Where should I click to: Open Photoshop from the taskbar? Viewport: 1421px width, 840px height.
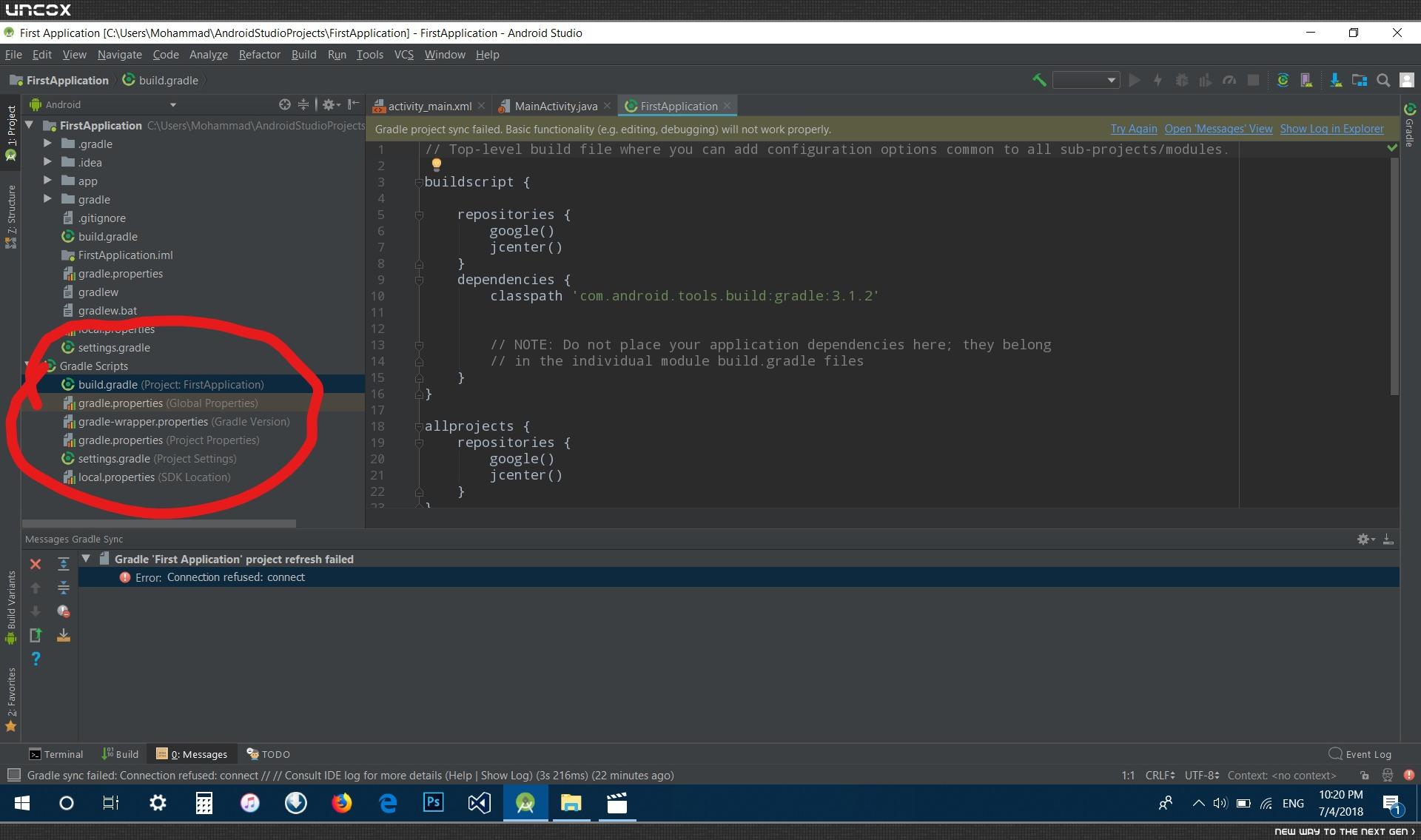point(433,803)
